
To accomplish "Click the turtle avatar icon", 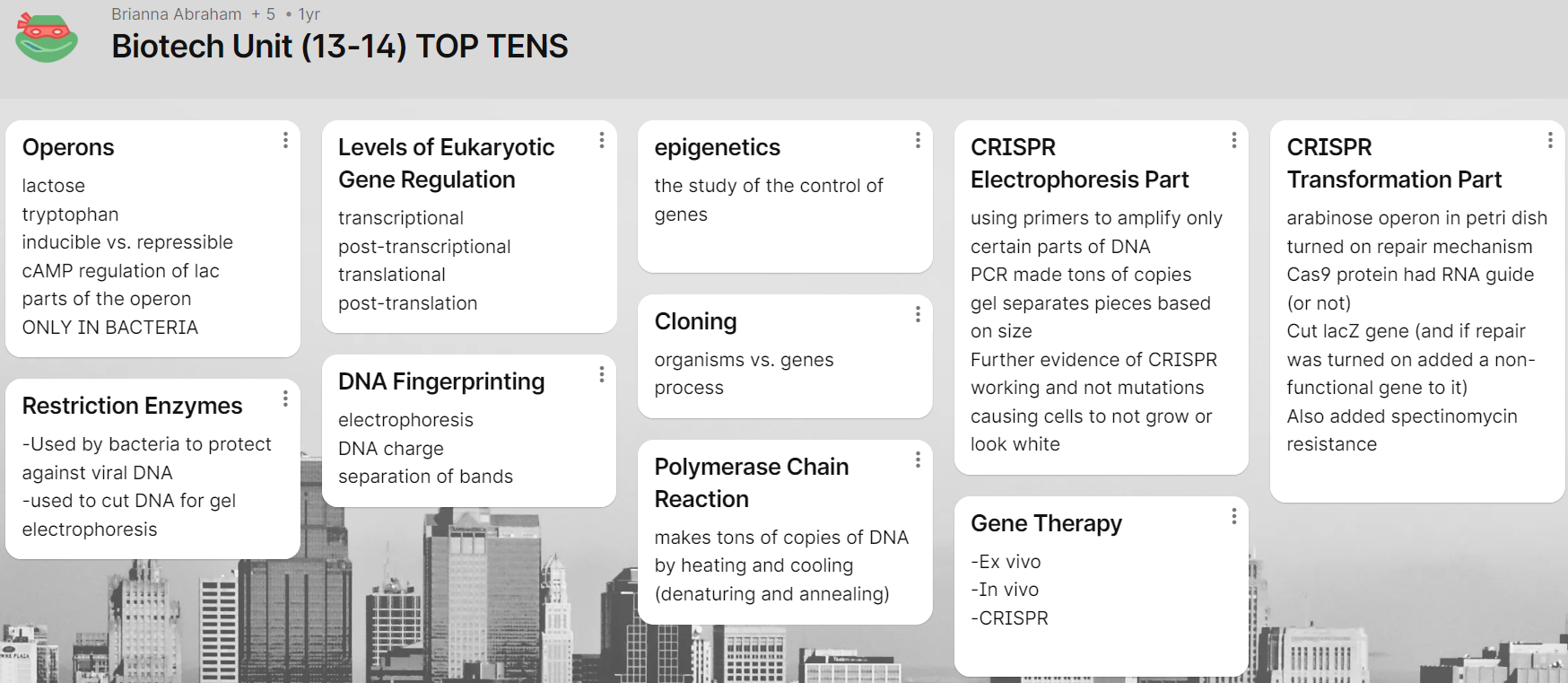I will [x=47, y=38].
